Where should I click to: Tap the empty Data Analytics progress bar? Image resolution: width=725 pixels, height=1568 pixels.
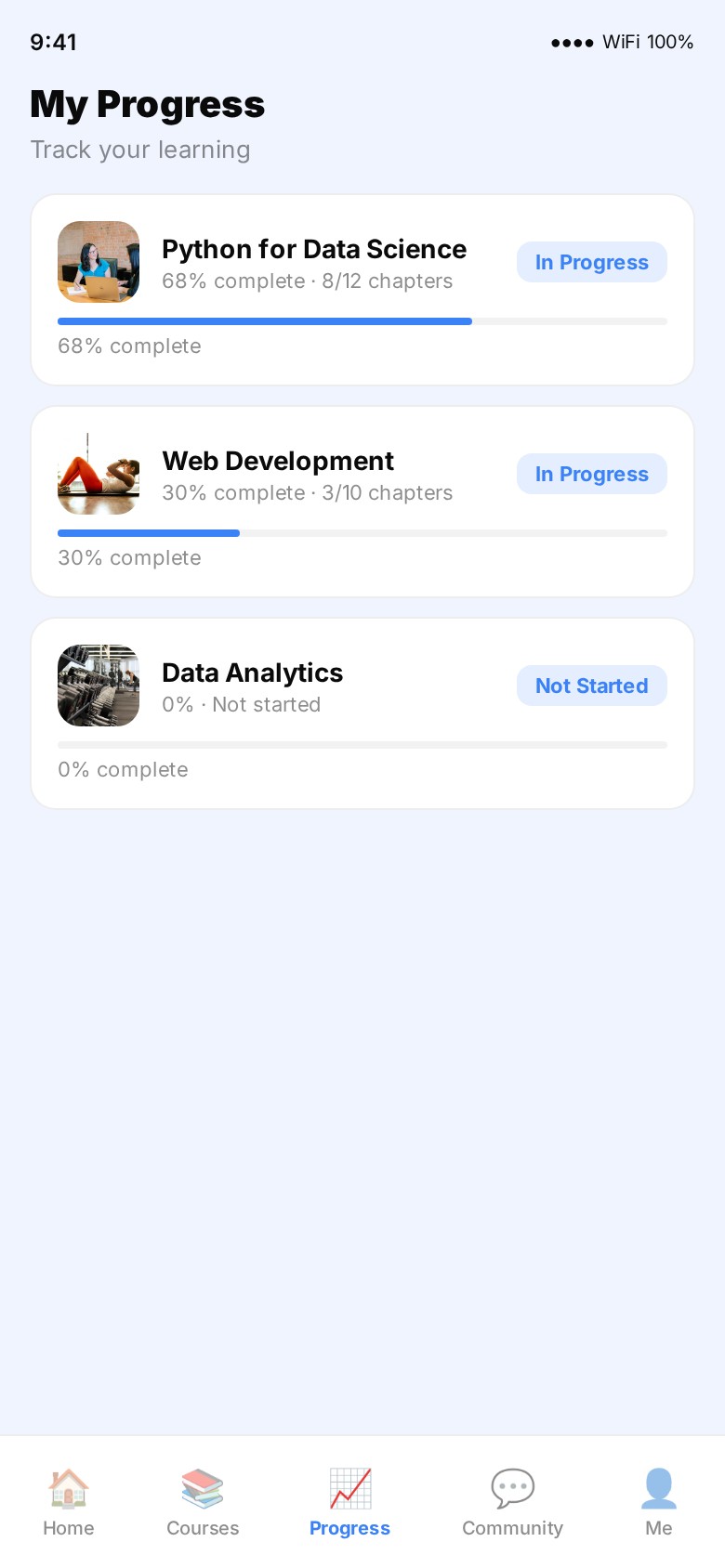pos(362,745)
